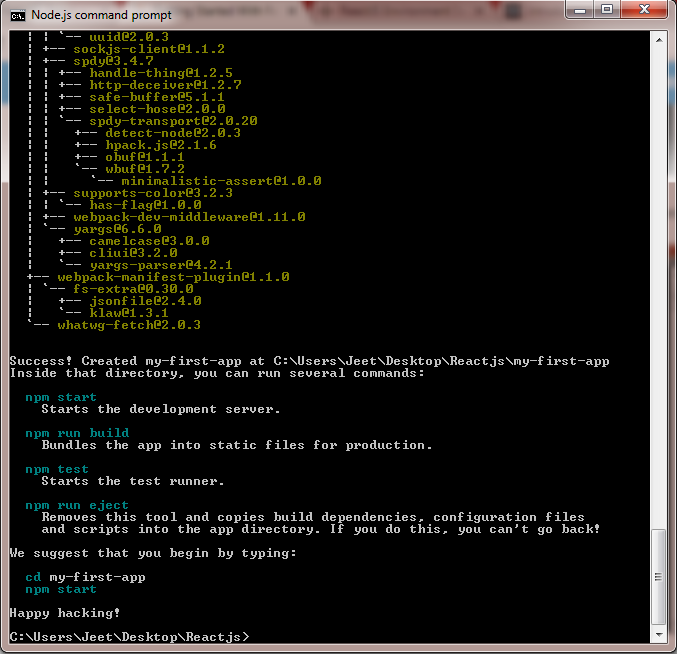This screenshot has height=654, width=677.
Task: Click the 'Node.js command prompt' title text
Action: 100,15
